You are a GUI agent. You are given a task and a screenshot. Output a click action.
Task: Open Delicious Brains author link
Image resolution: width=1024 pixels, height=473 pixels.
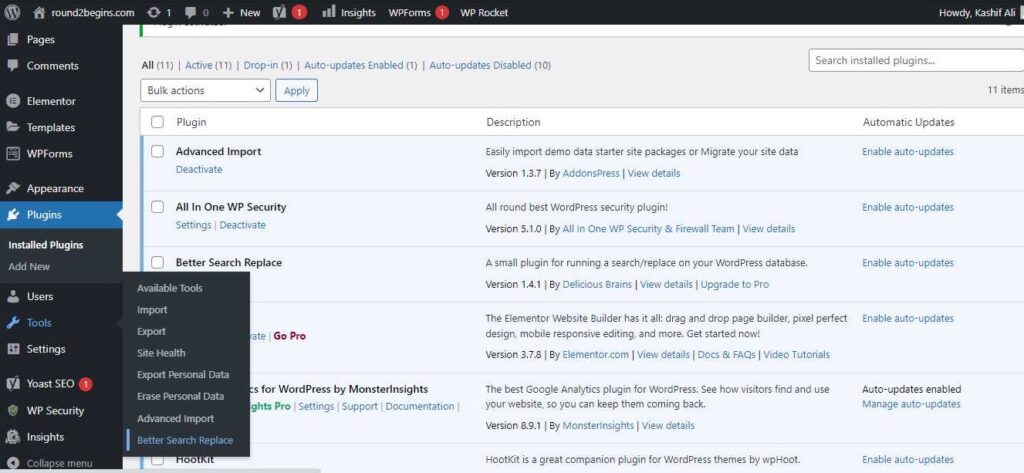click(597, 284)
